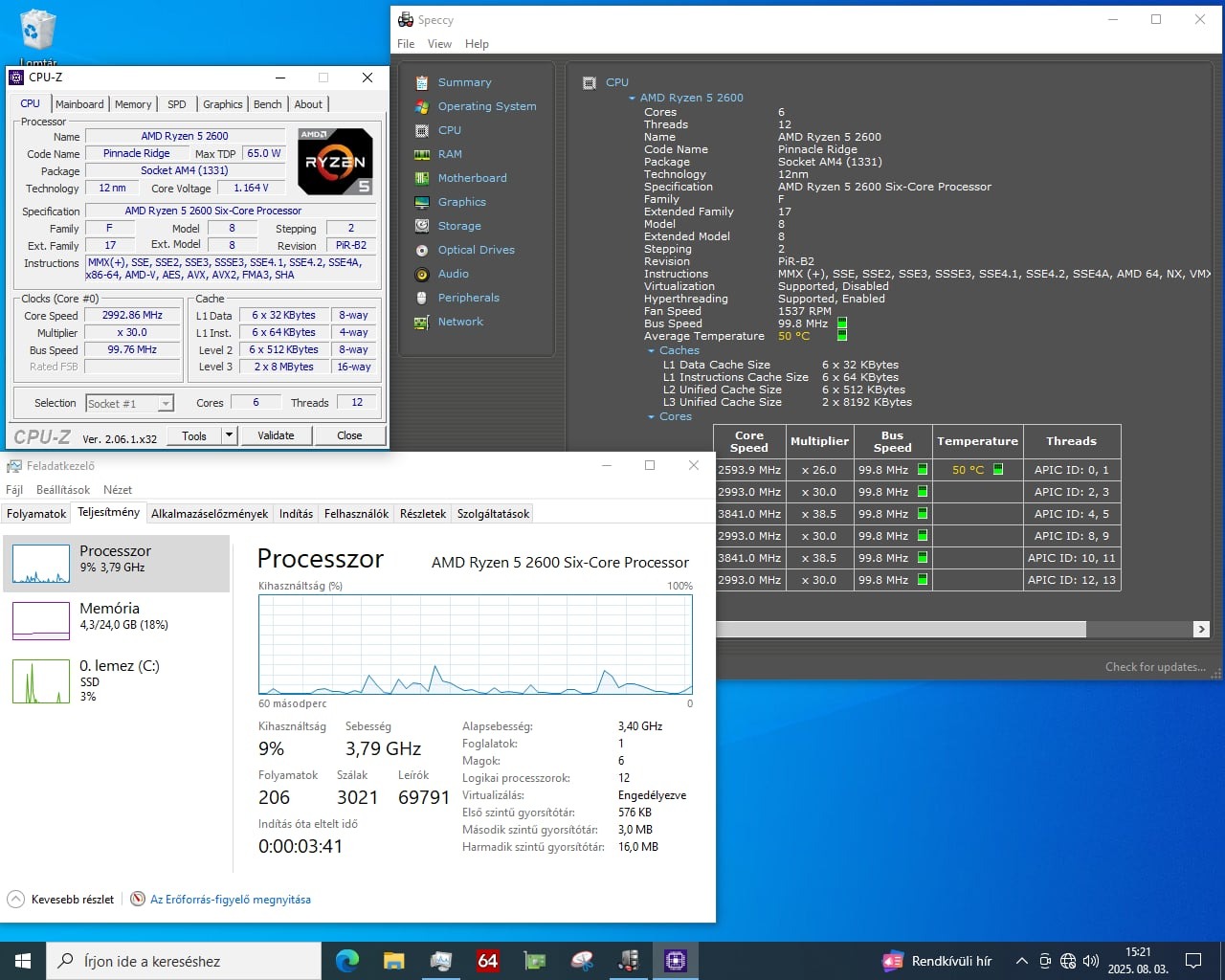Image resolution: width=1225 pixels, height=980 pixels.
Task: Open Fájl menu in Task Manager
Action: (x=14, y=490)
